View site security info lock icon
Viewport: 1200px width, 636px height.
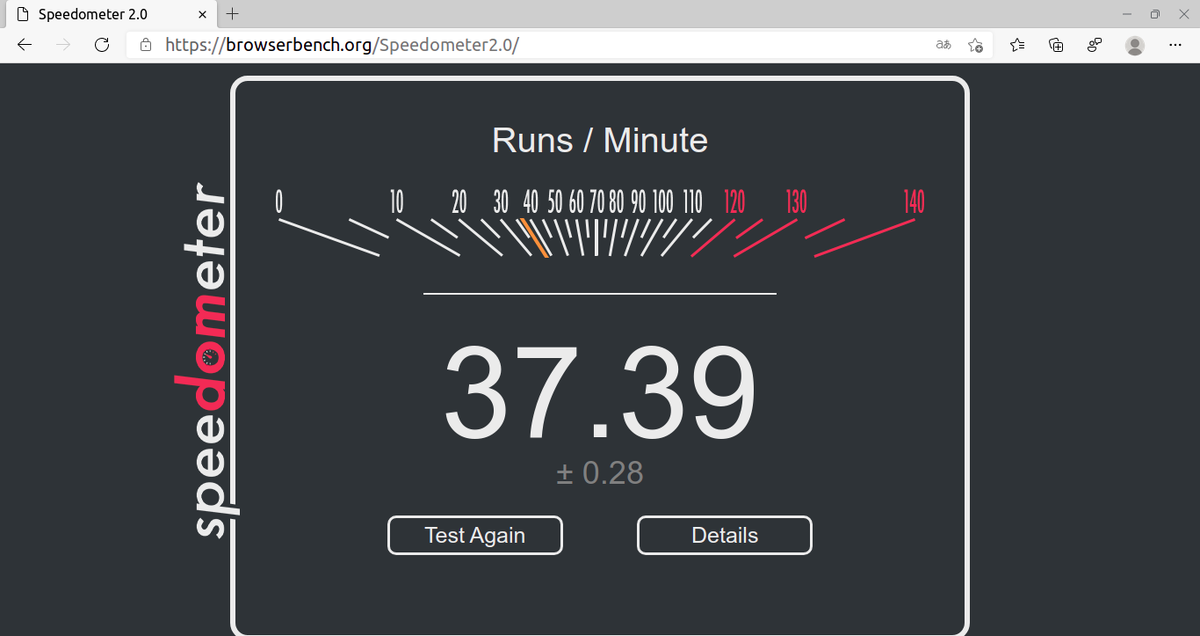146,45
